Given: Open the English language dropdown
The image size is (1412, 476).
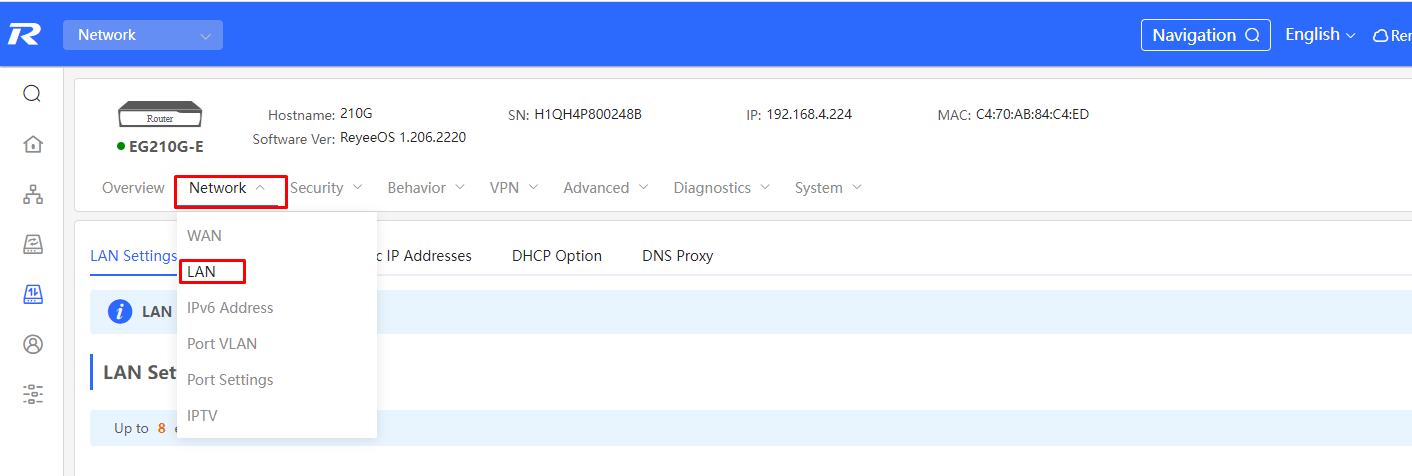Looking at the screenshot, I should (x=1320, y=34).
